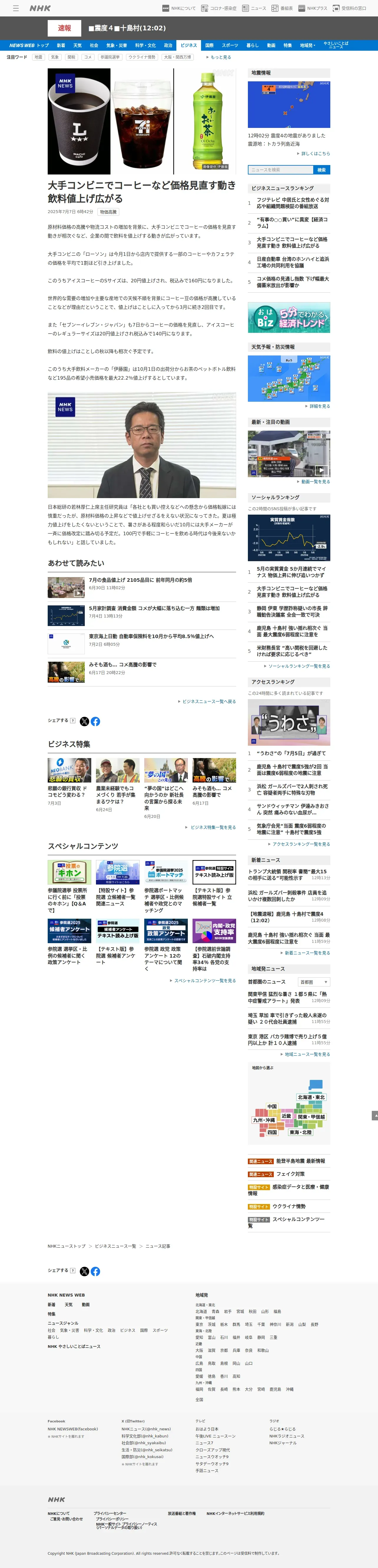
Task: Select ビジネス navigation tab
Action: (x=189, y=46)
